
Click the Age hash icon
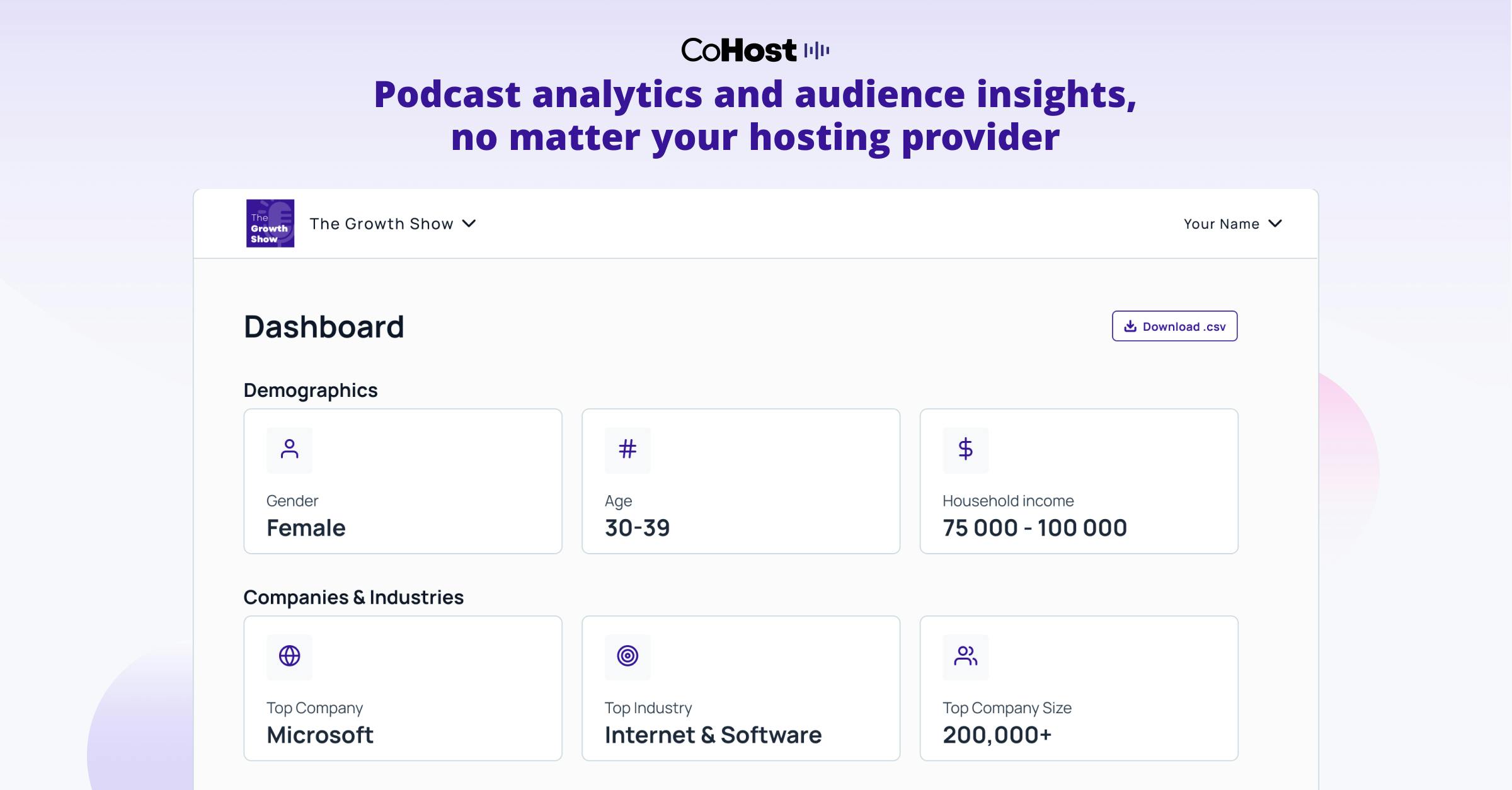pos(627,450)
